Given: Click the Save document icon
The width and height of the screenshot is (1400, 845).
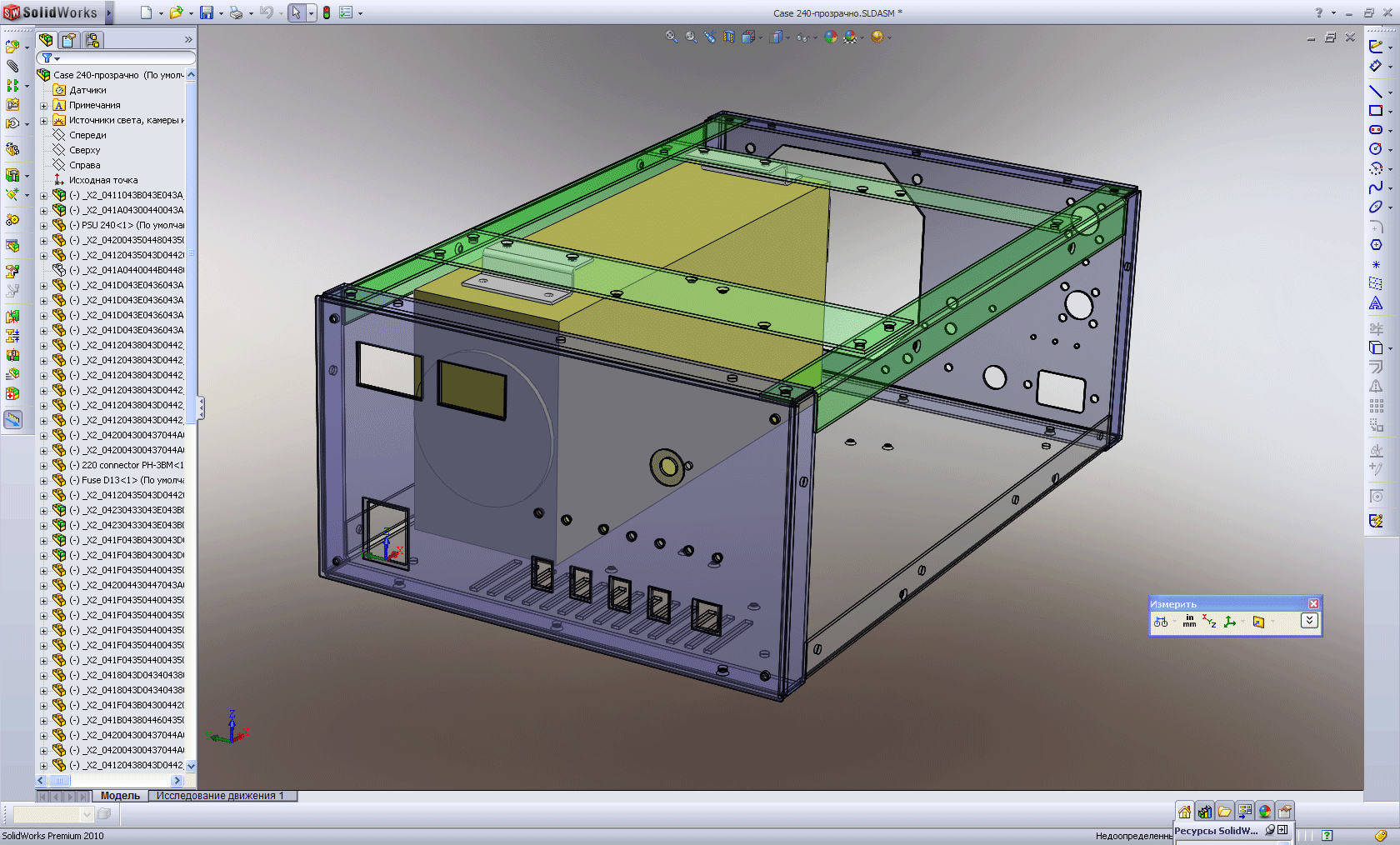Looking at the screenshot, I should [206, 12].
